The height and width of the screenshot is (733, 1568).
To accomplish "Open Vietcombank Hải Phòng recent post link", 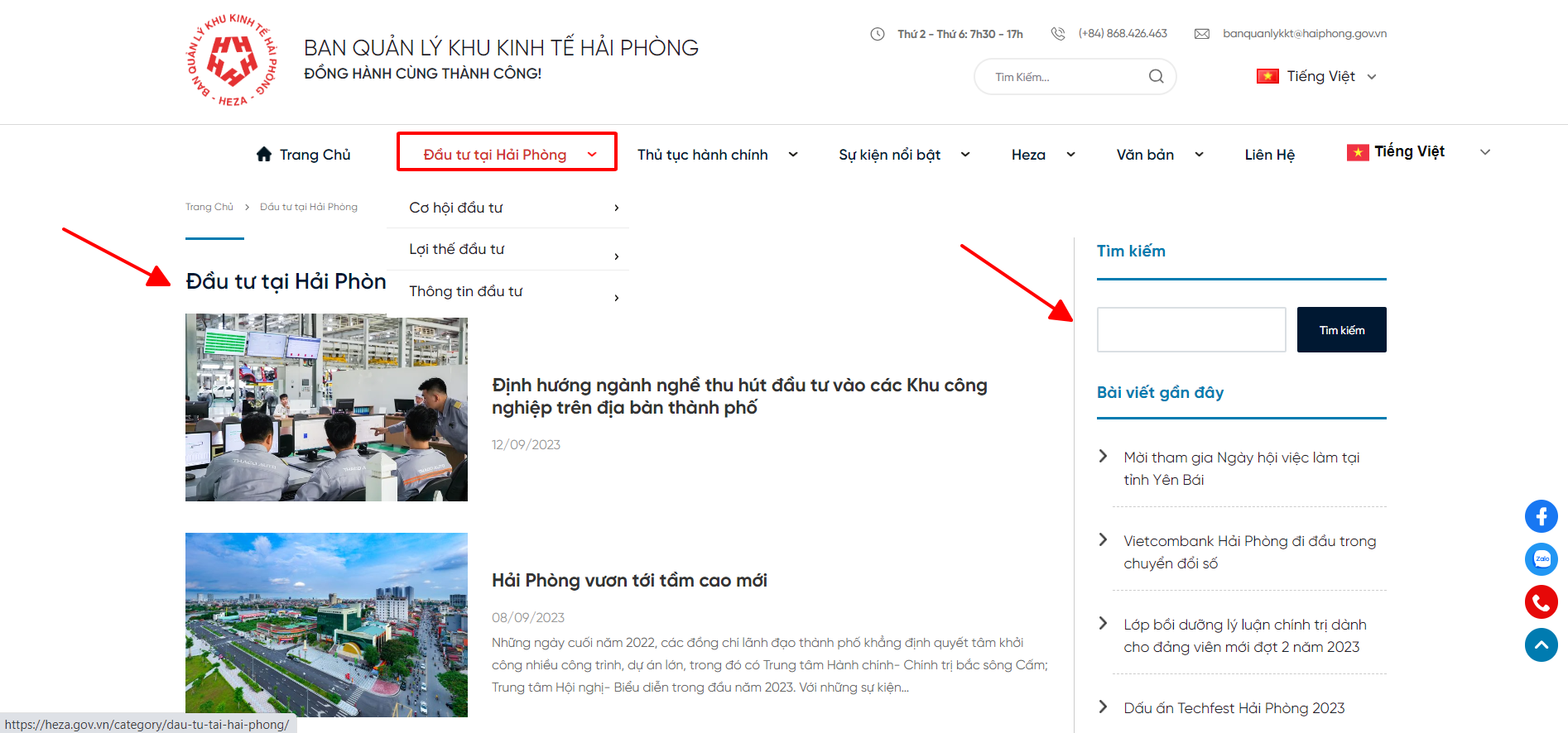I will tap(1248, 552).
